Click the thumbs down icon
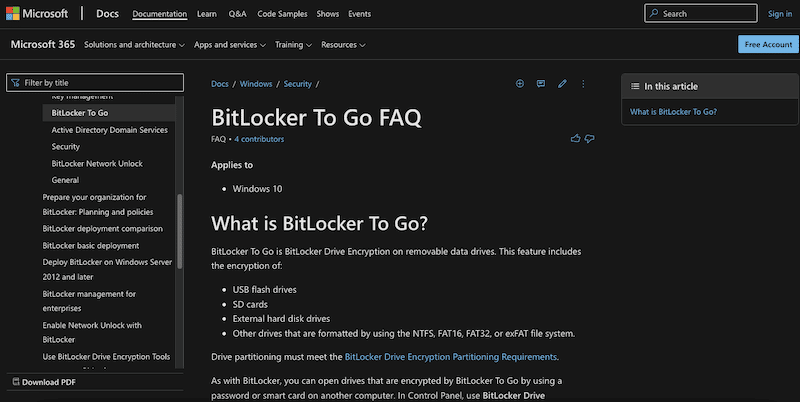800x402 pixels. [590, 138]
